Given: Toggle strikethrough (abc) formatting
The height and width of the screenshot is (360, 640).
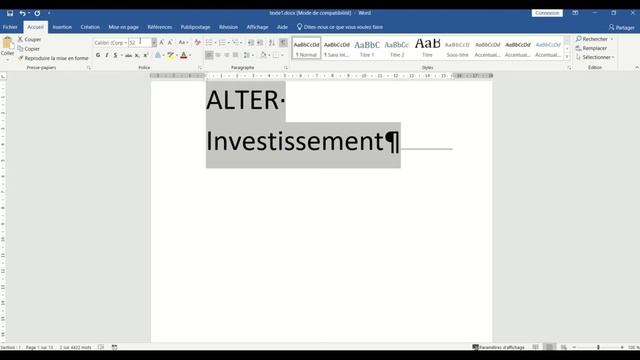Looking at the screenshot, I should [x=128, y=55].
